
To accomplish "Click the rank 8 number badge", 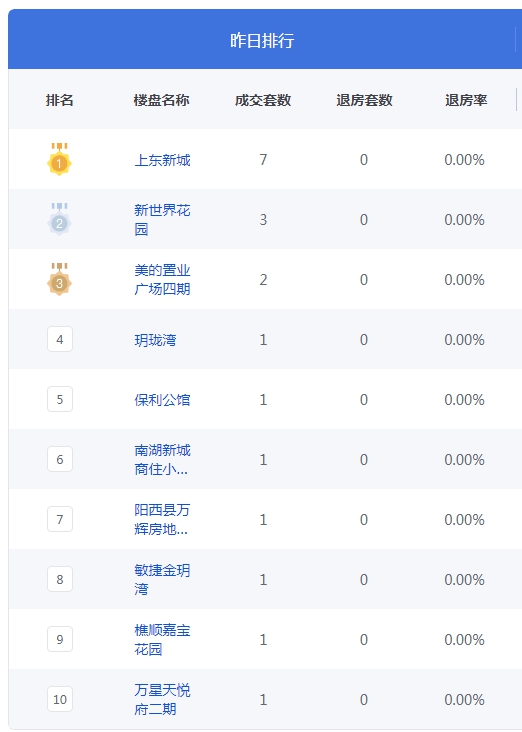I will click(60, 579).
